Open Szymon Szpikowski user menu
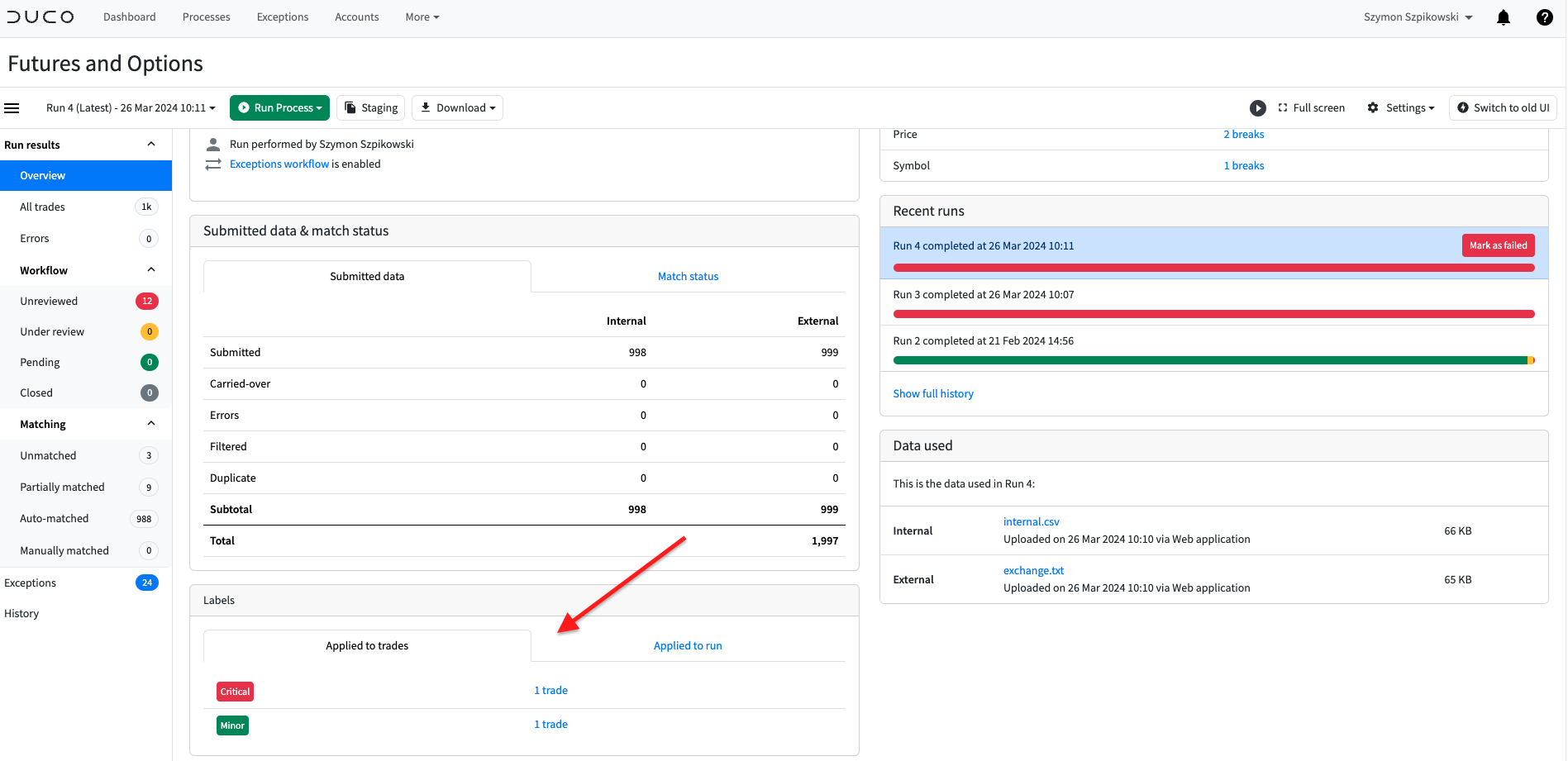This screenshot has width=1568, height=761. 1418,17
